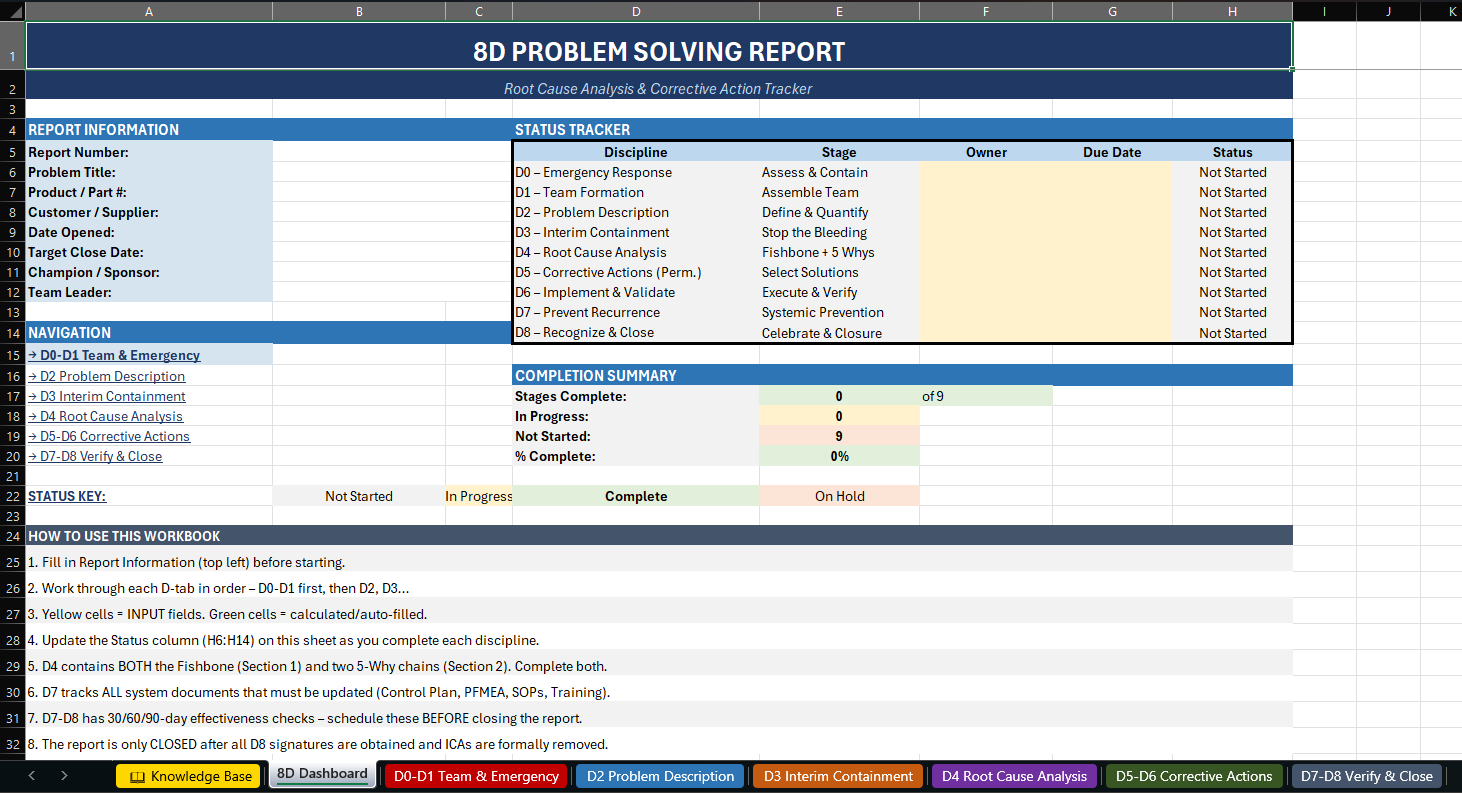Select the Not Started status for D1 Team Formation
Viewport: 1462px width, 793px height.
(x=1232, y=192)
